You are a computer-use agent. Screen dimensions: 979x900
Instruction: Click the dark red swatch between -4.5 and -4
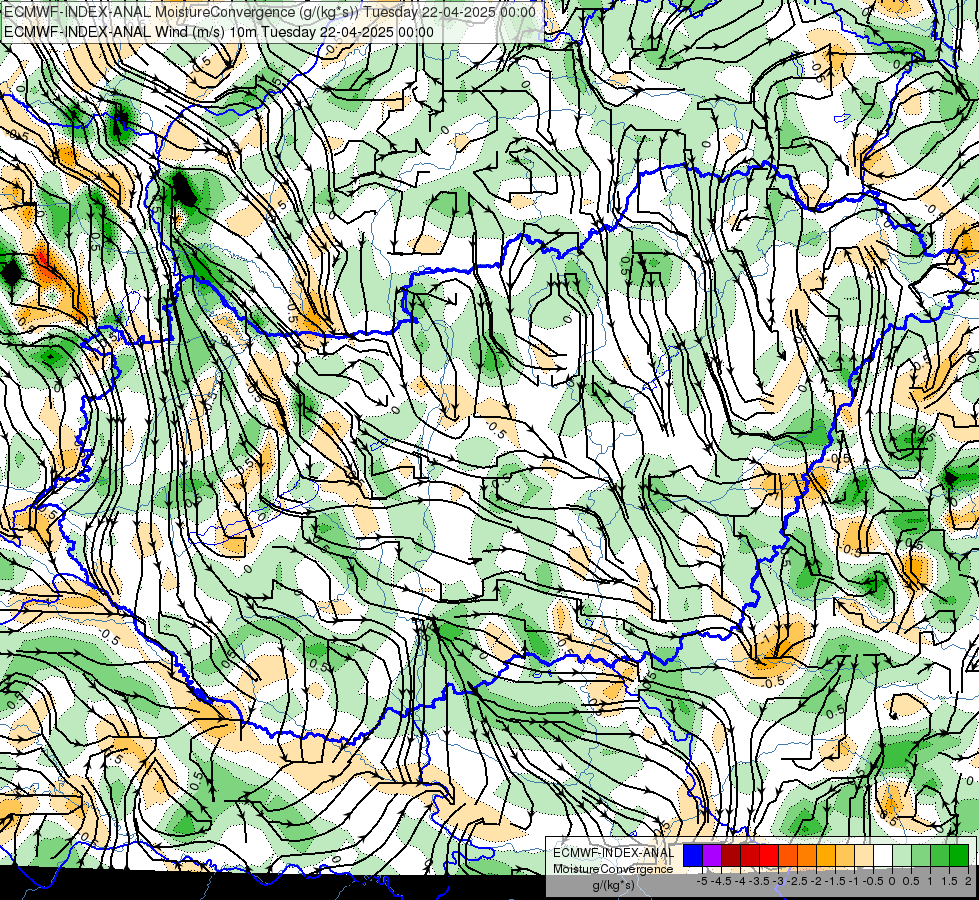click(731, 856)
